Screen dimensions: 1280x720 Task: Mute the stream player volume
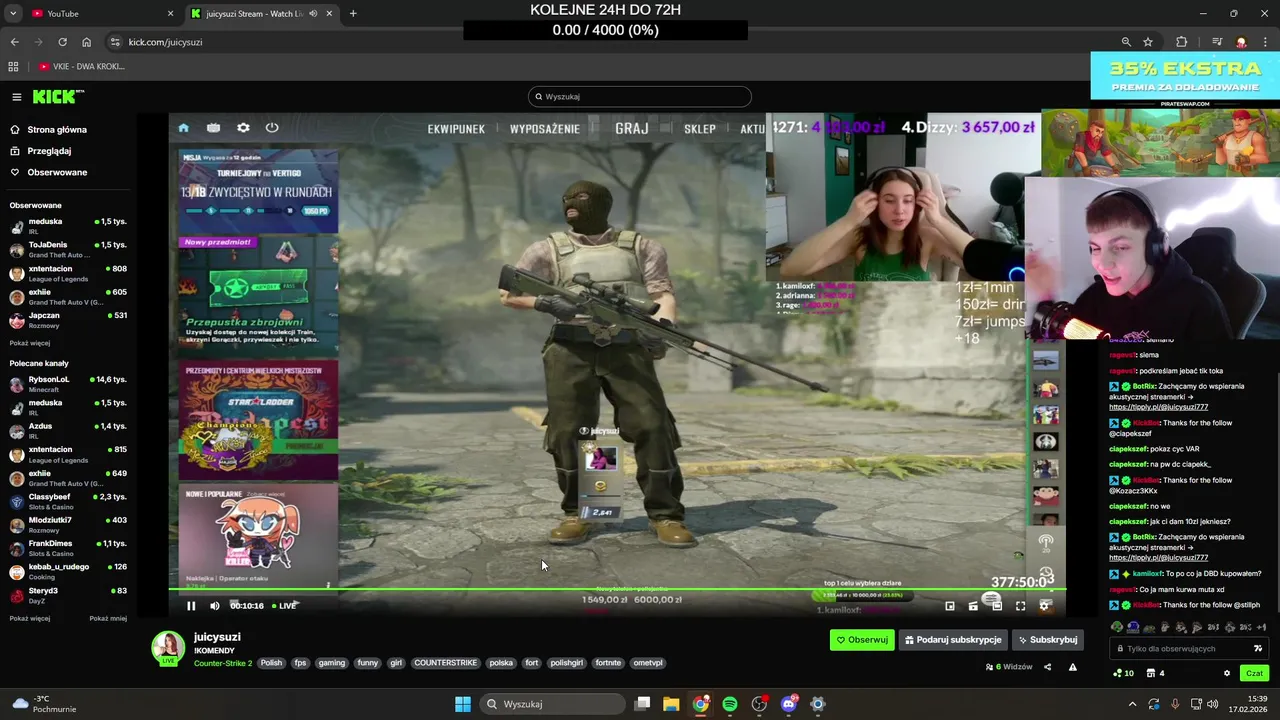pyautogui.click(x=214, y=606)
